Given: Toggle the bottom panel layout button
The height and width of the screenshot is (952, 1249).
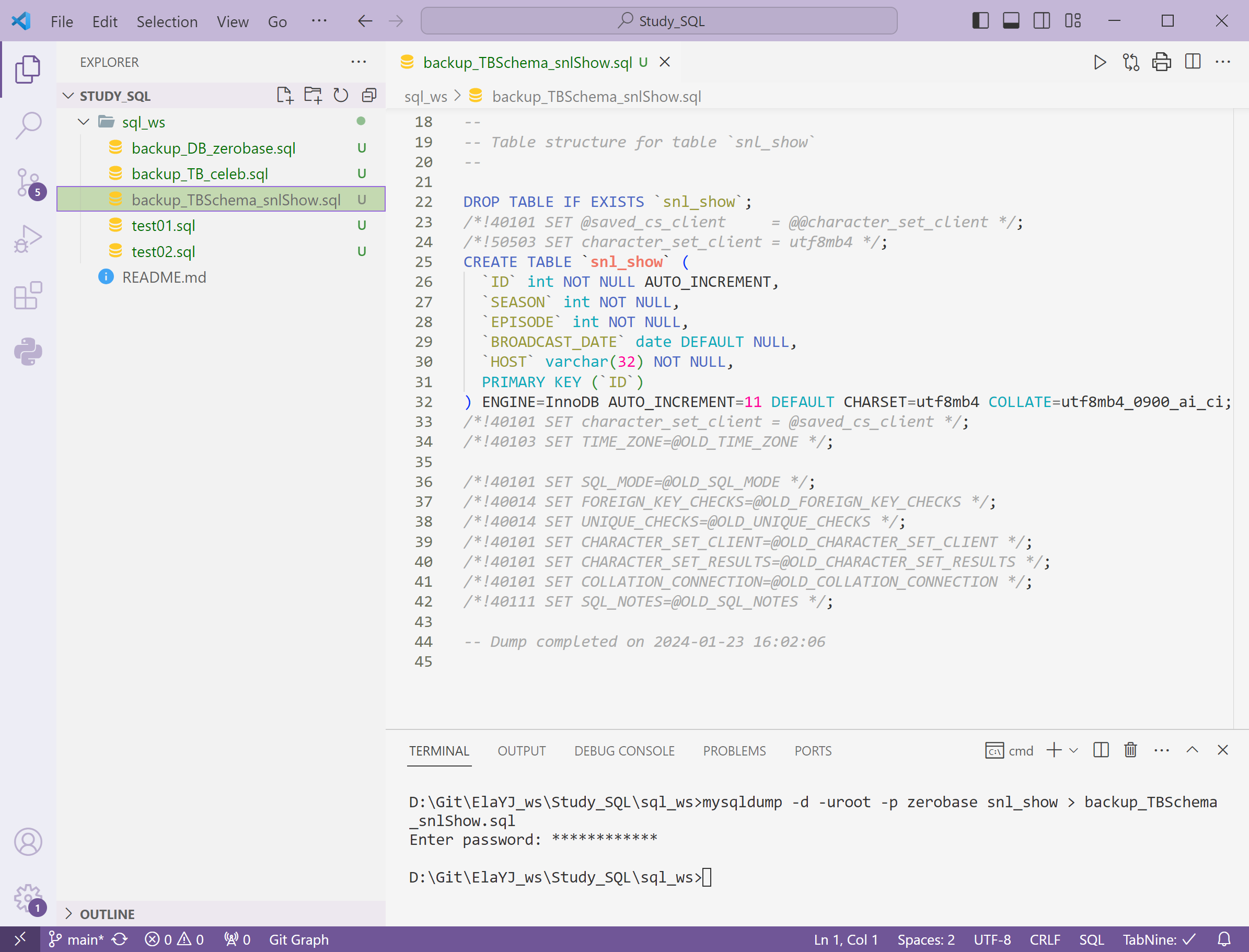Looking at the screenshot, I should click(1011, 21).
